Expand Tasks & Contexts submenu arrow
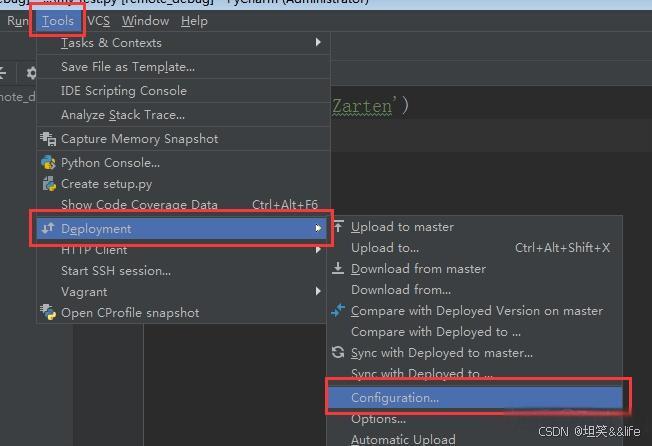The image size is (652, 446). [x=318, y=42]
